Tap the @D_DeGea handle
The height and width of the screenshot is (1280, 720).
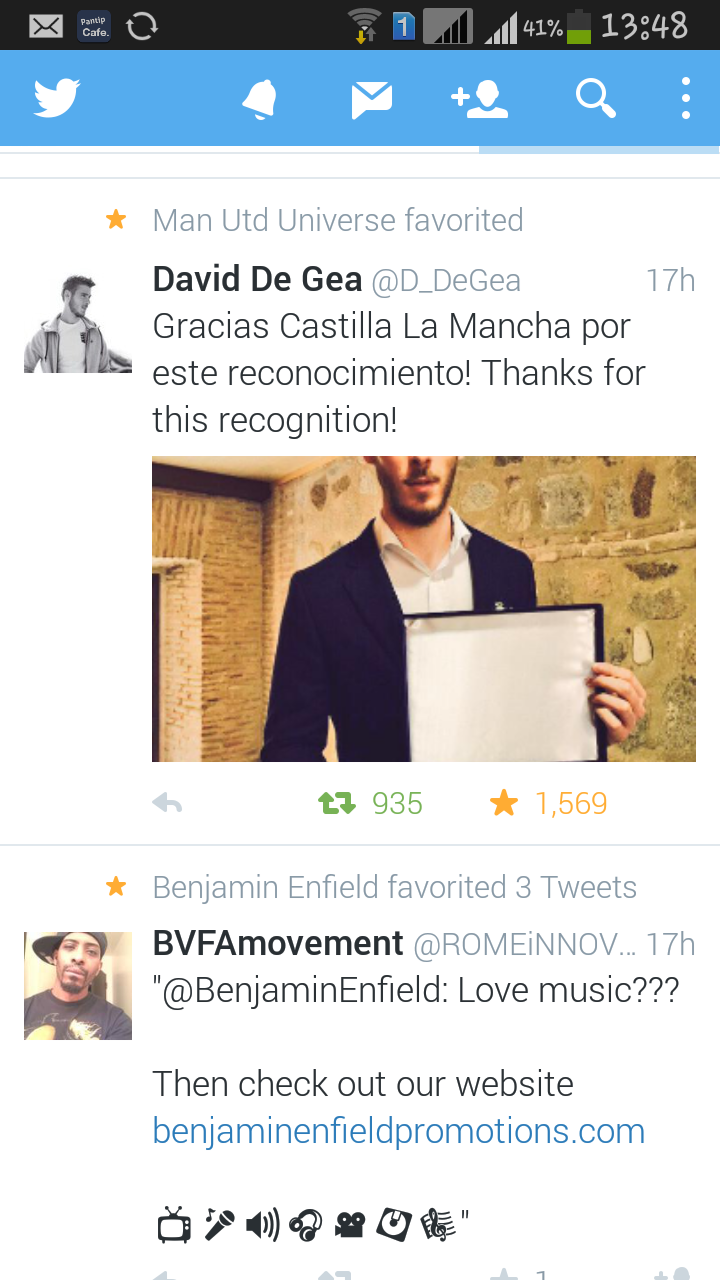[446, 282]
